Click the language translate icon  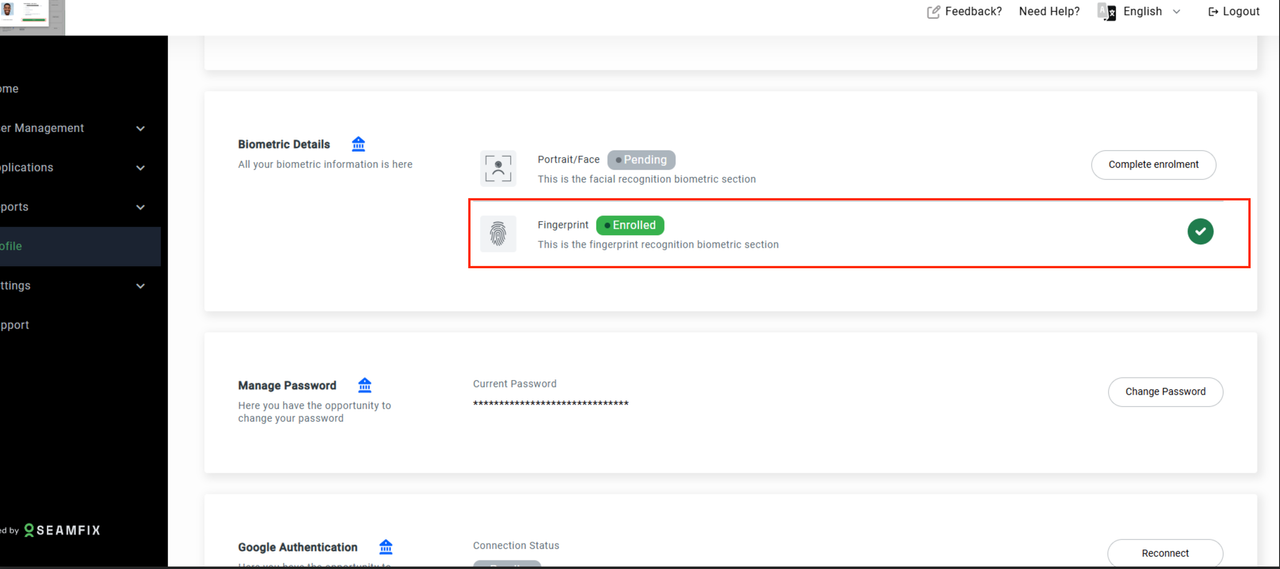[1106, 12]
